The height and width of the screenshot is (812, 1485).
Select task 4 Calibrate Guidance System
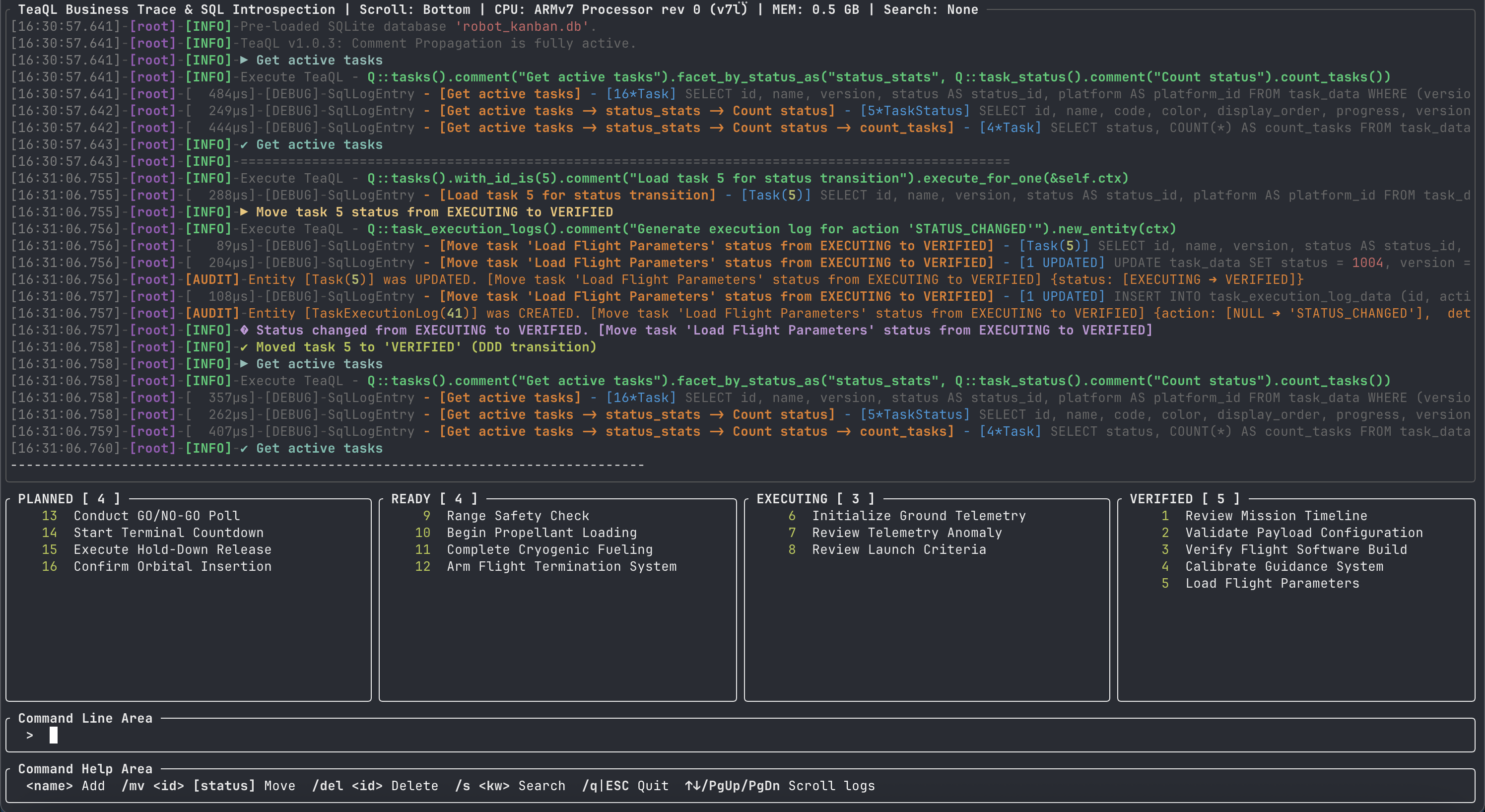[1272, 566]
